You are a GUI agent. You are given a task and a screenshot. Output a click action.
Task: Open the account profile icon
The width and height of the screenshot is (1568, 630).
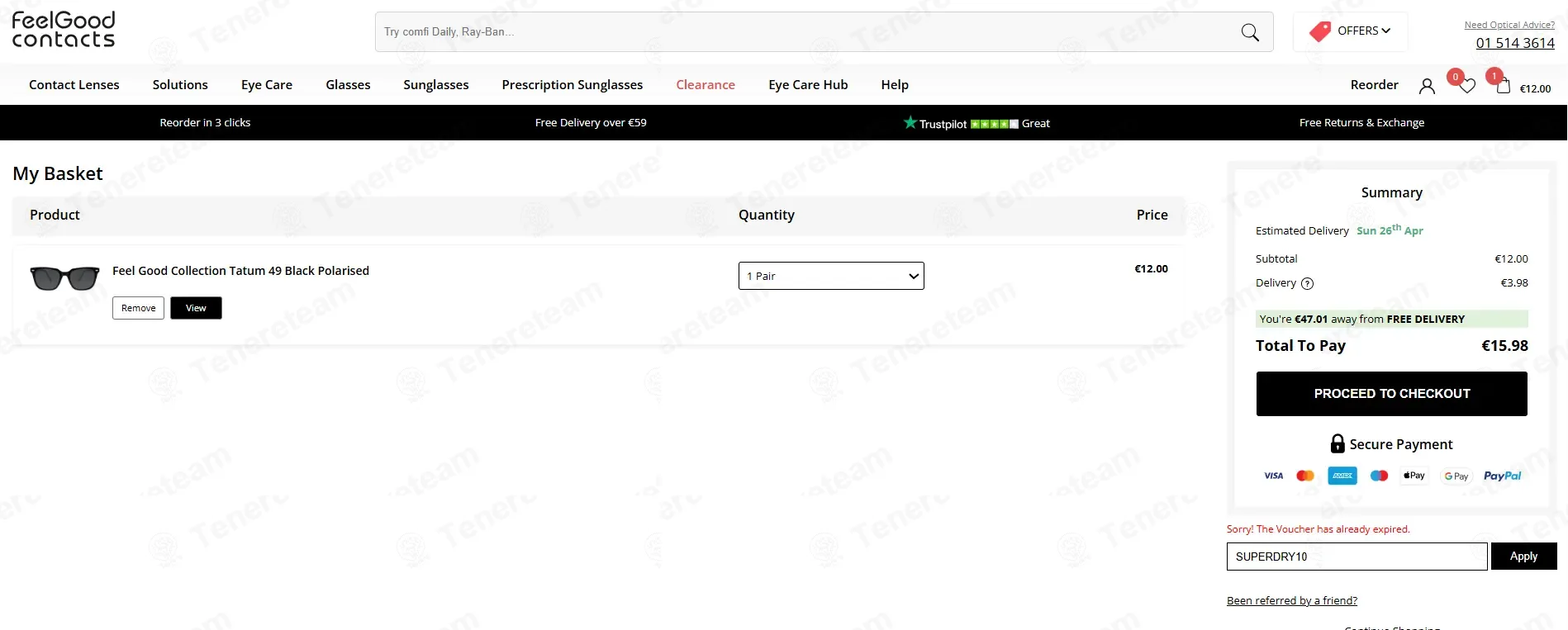click(x=1427, y=86)
